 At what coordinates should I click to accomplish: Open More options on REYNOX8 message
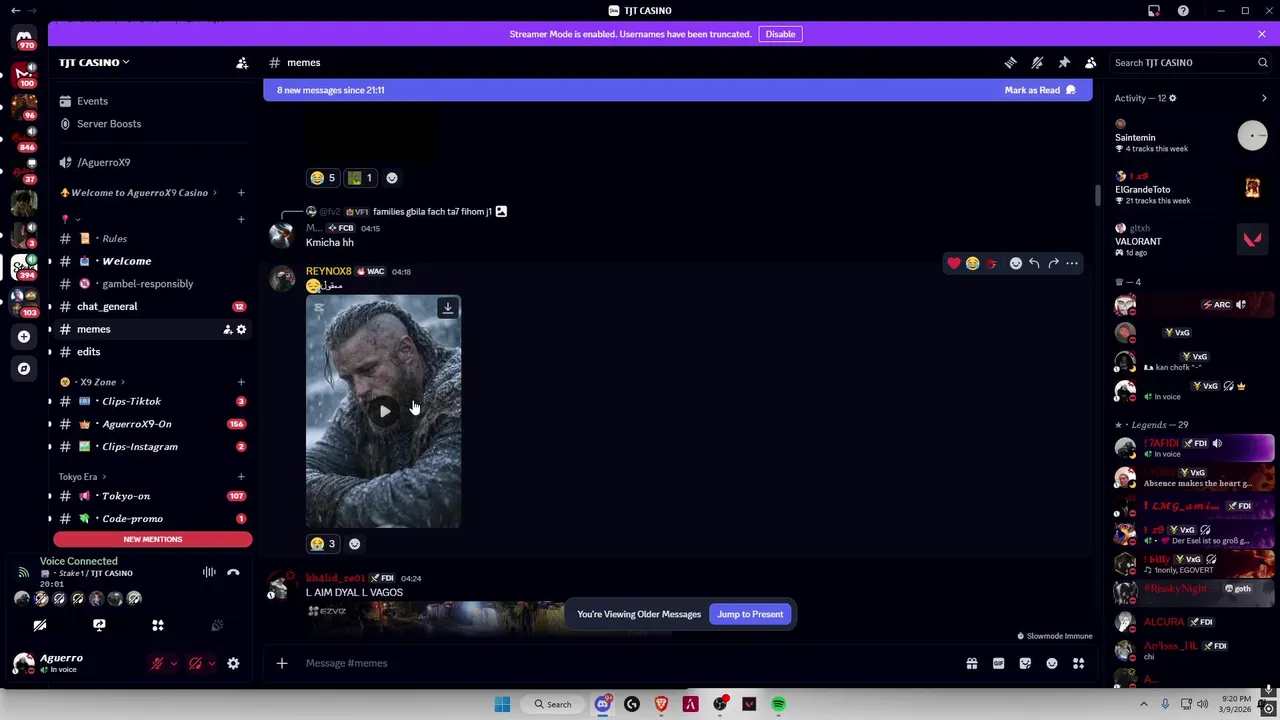point(1072,263)
